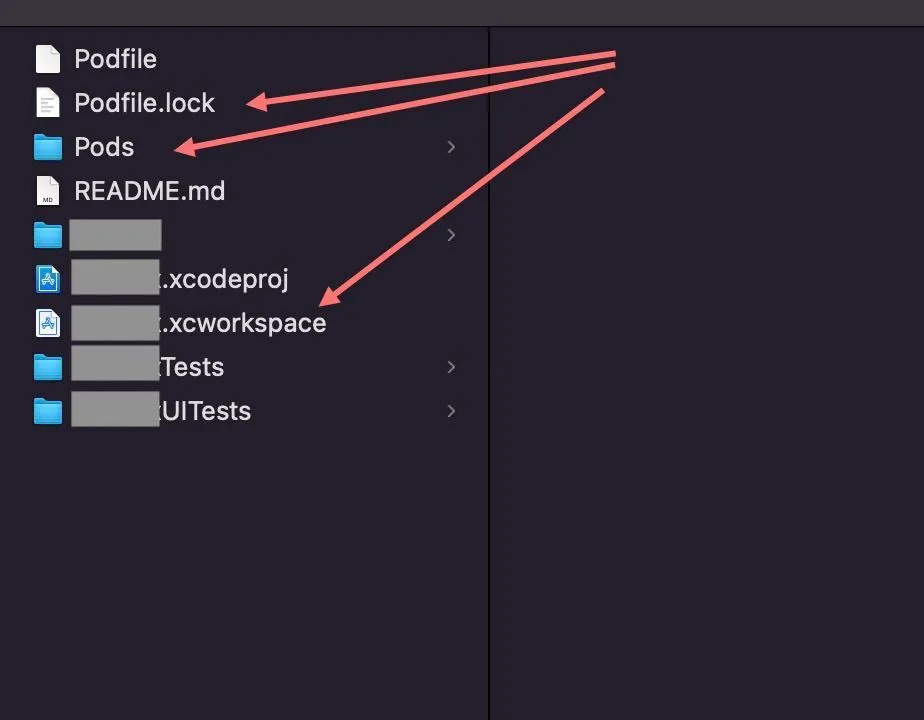Click the .xcodeproj Xcode project icon
This screenshot has width=924, height=720.
click(x=48, y=279)
